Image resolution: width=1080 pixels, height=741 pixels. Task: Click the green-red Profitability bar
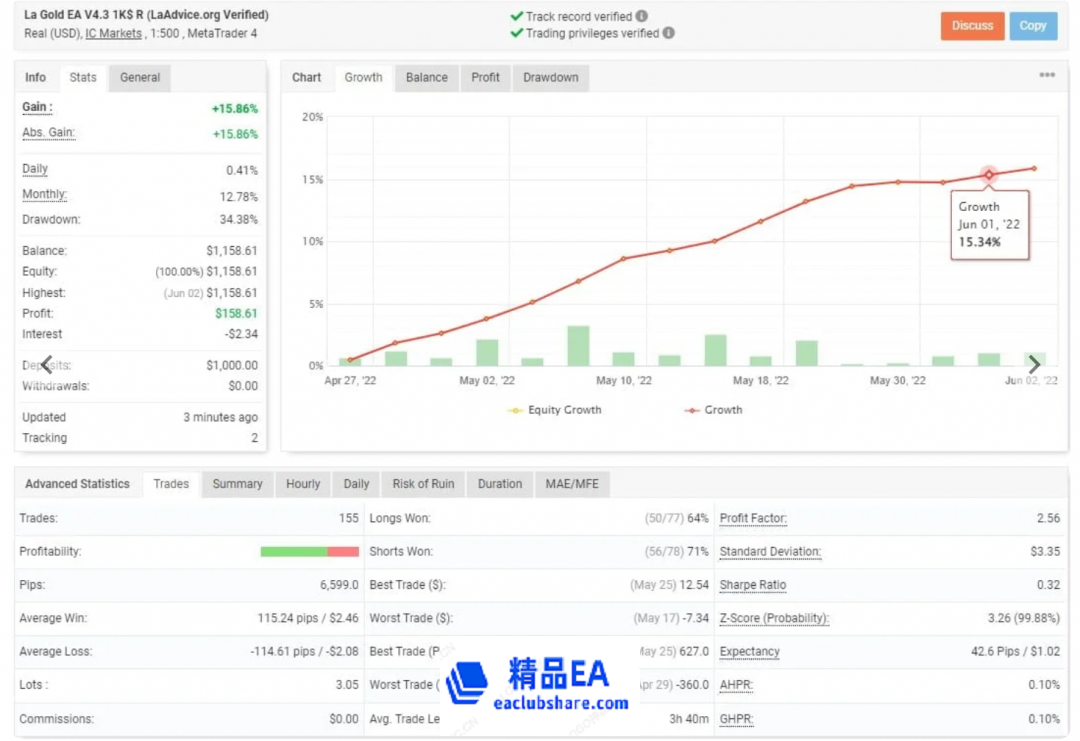(x=309, y=552)
